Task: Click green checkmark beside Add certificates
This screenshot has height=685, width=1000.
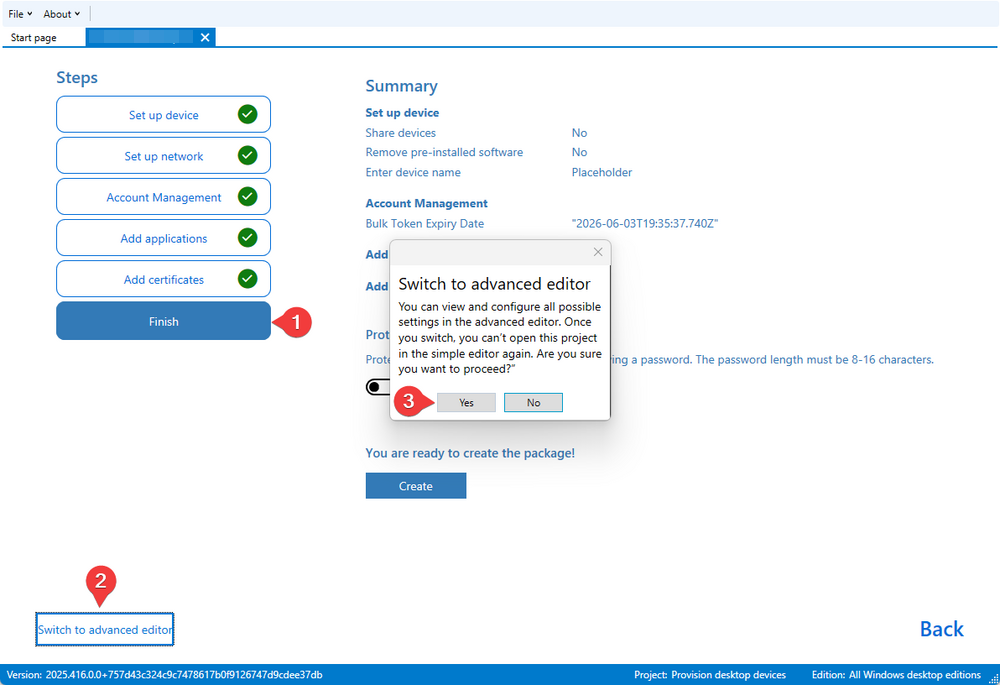Action: tap(247, 279)
